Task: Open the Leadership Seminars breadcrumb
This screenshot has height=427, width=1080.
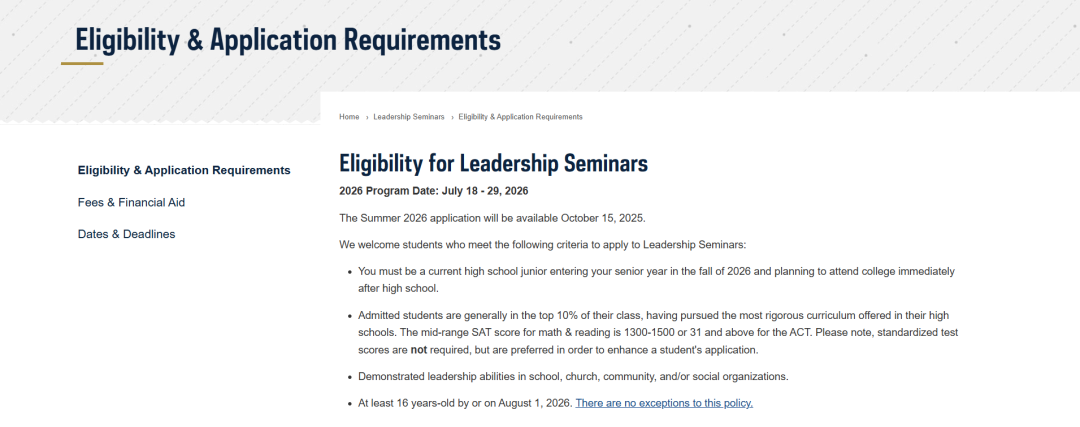Action: coord(409,117)
